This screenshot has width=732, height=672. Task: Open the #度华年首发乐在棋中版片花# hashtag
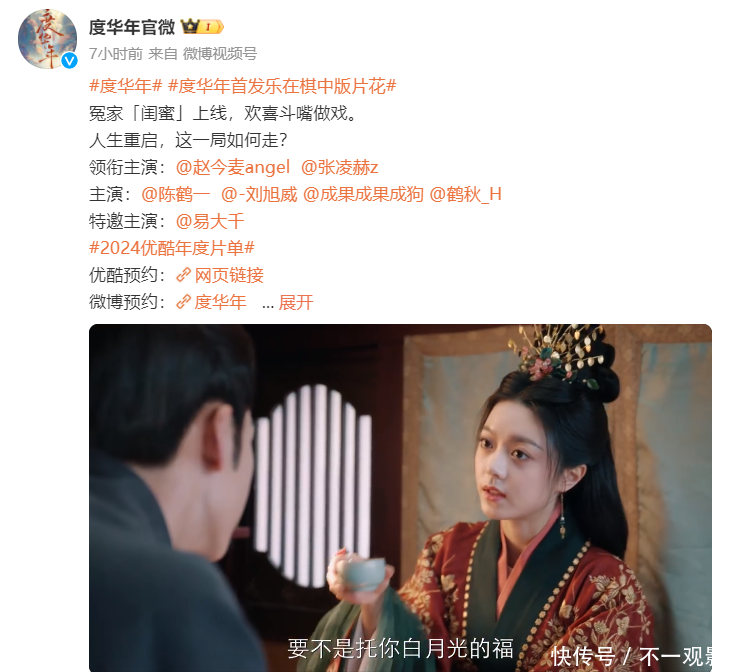click(x=282, y=86)
